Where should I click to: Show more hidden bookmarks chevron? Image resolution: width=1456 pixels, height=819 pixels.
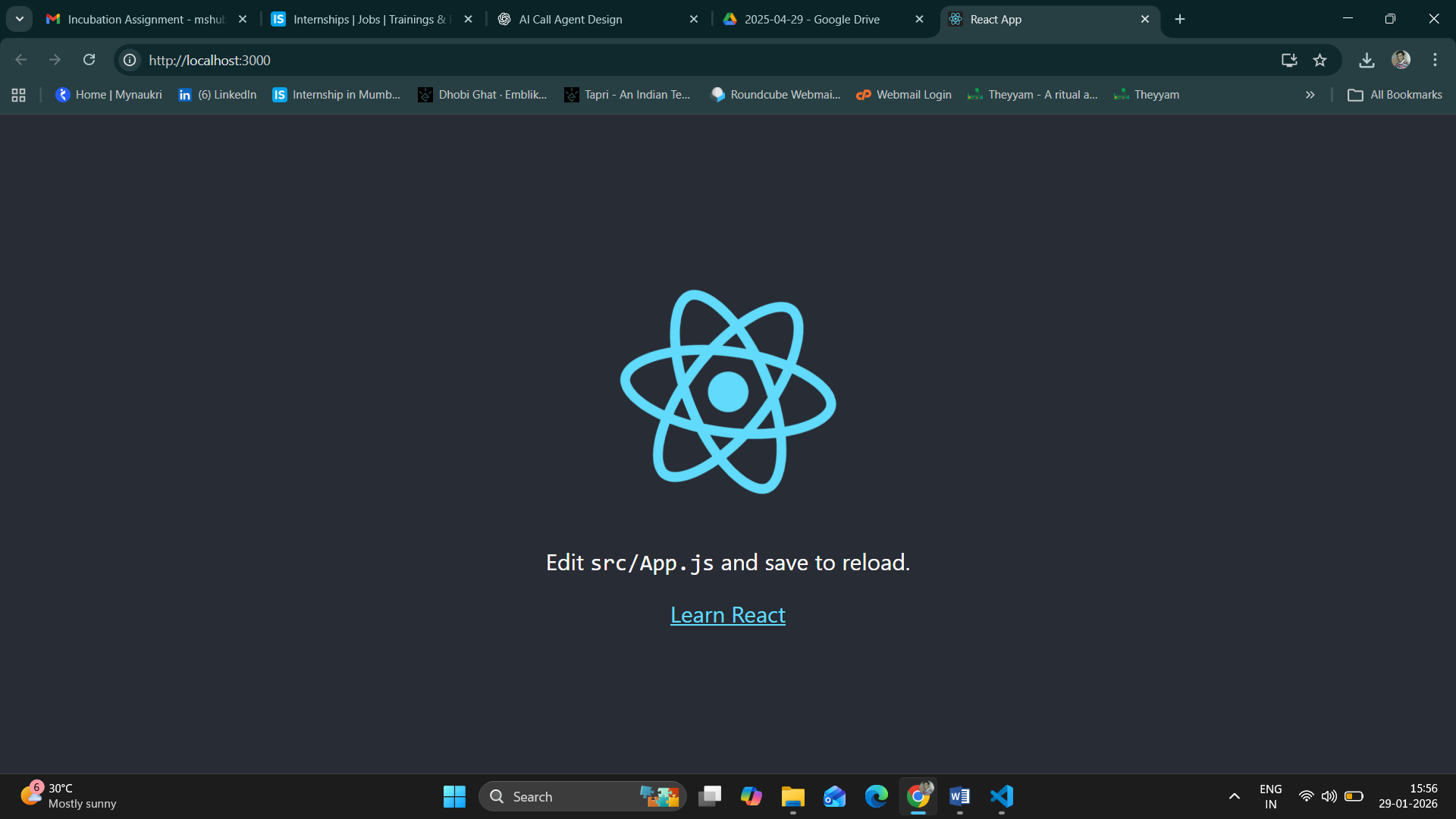click(x=1310, y=95)
